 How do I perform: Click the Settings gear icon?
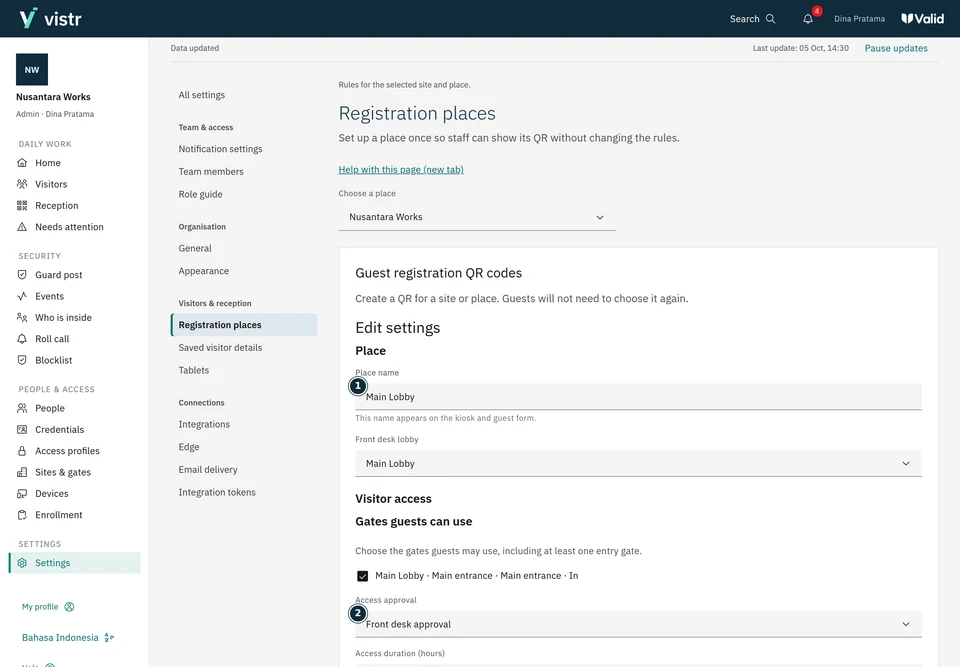pyautogui.click(x=22, y=563)
